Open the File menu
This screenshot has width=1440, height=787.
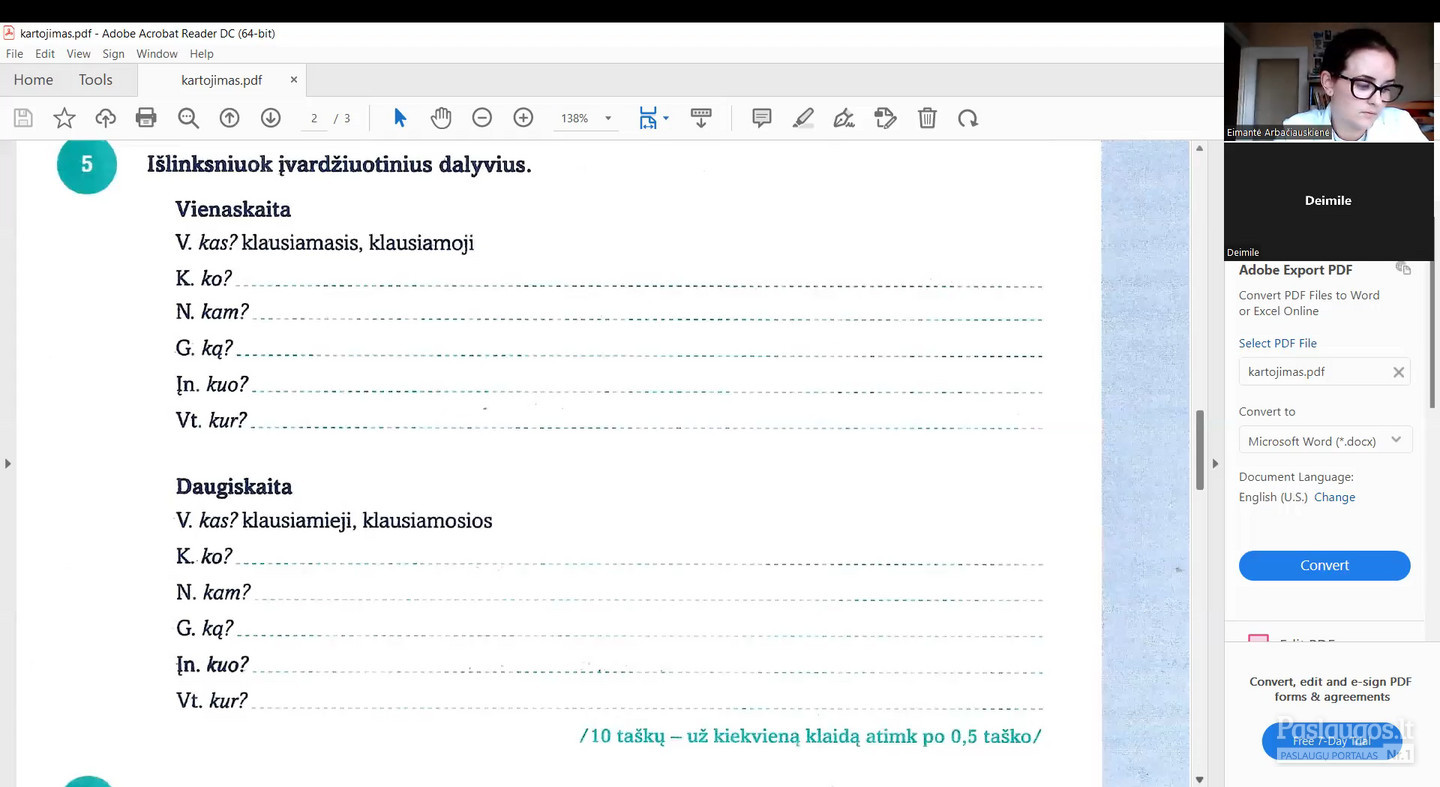coord(14,54)
